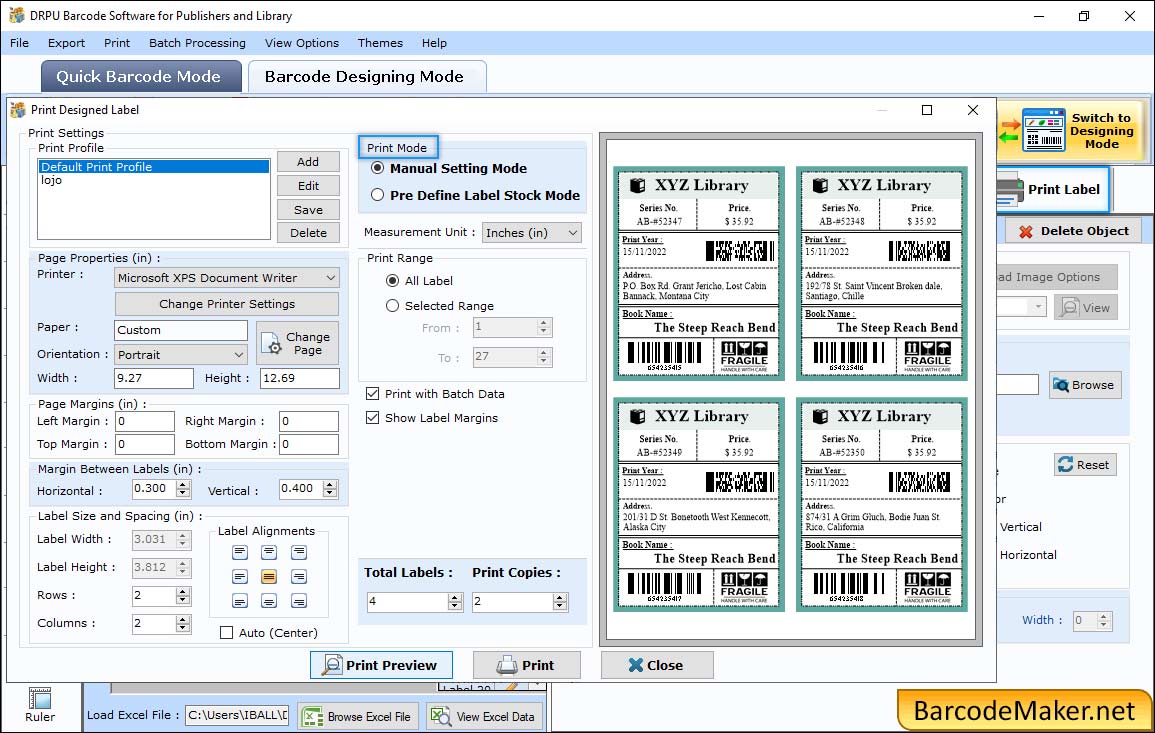1155x733 pixels.
Task: Click the Change Page button
Action: (x=298, y=343)
